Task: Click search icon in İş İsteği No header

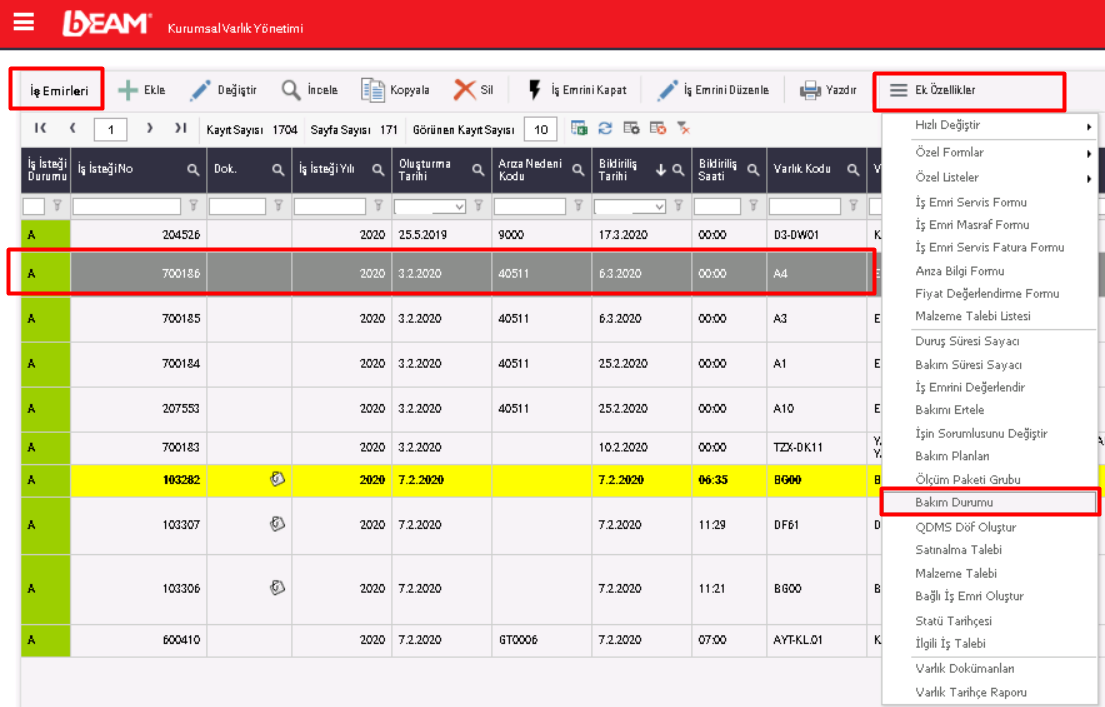Action: tap(193, 170)
